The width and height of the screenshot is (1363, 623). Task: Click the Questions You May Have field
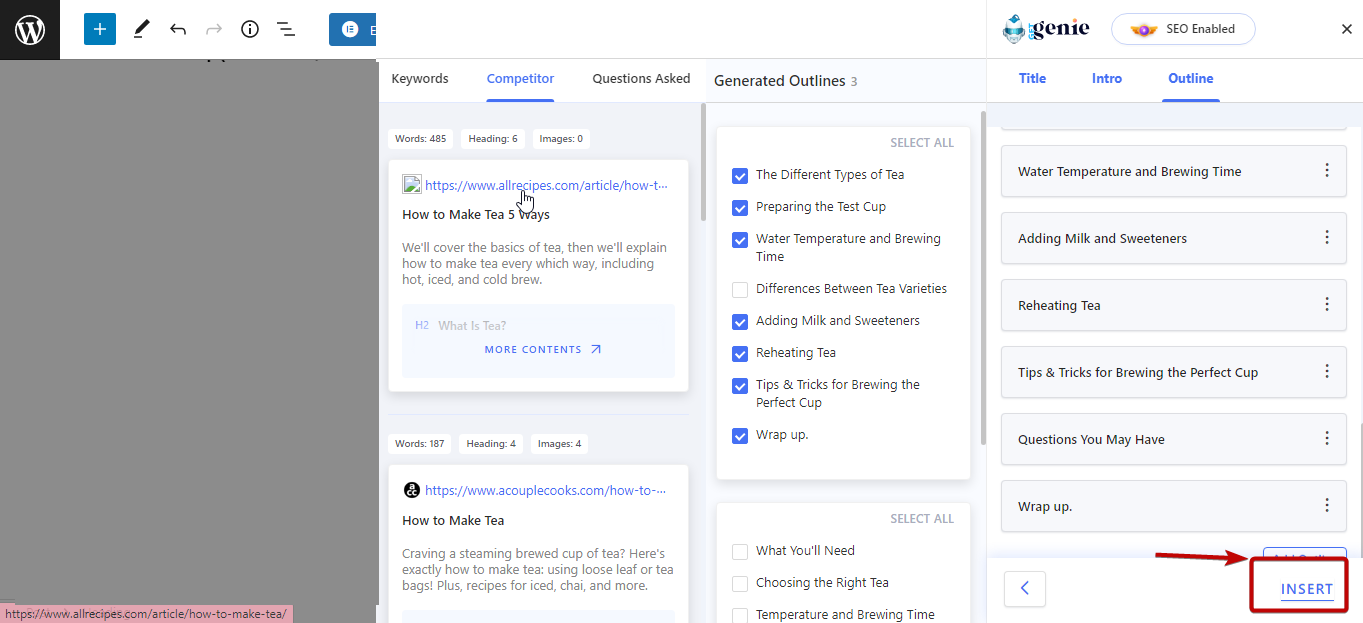(1173, 440)
